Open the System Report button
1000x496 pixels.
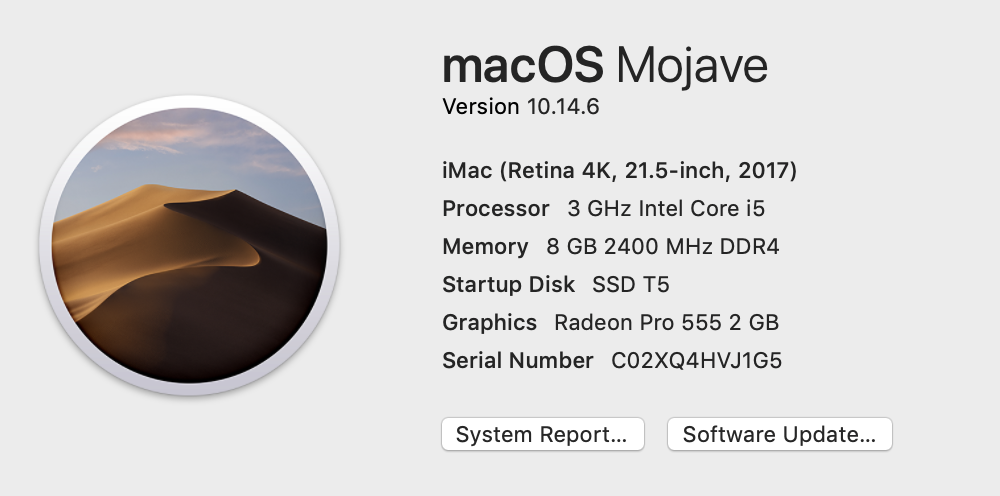pos(542,435)
